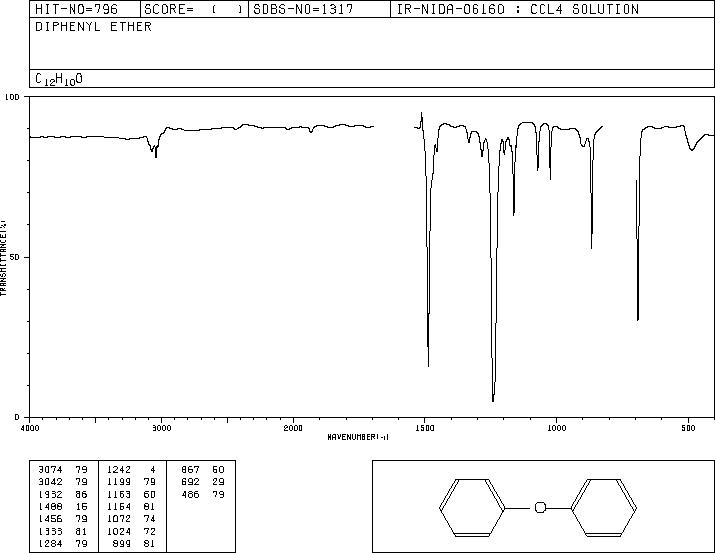Image resolution: width=715 pixels, height=553 pixels.
Task: Click transmittance value 72 beside 1024
Action: [150, 532]
